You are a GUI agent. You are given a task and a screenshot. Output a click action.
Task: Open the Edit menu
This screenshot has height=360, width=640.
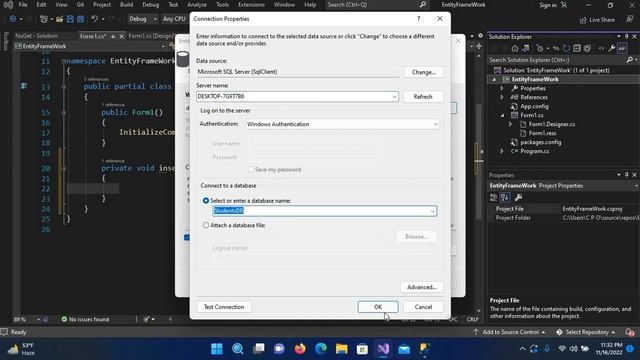coord(41,5)
